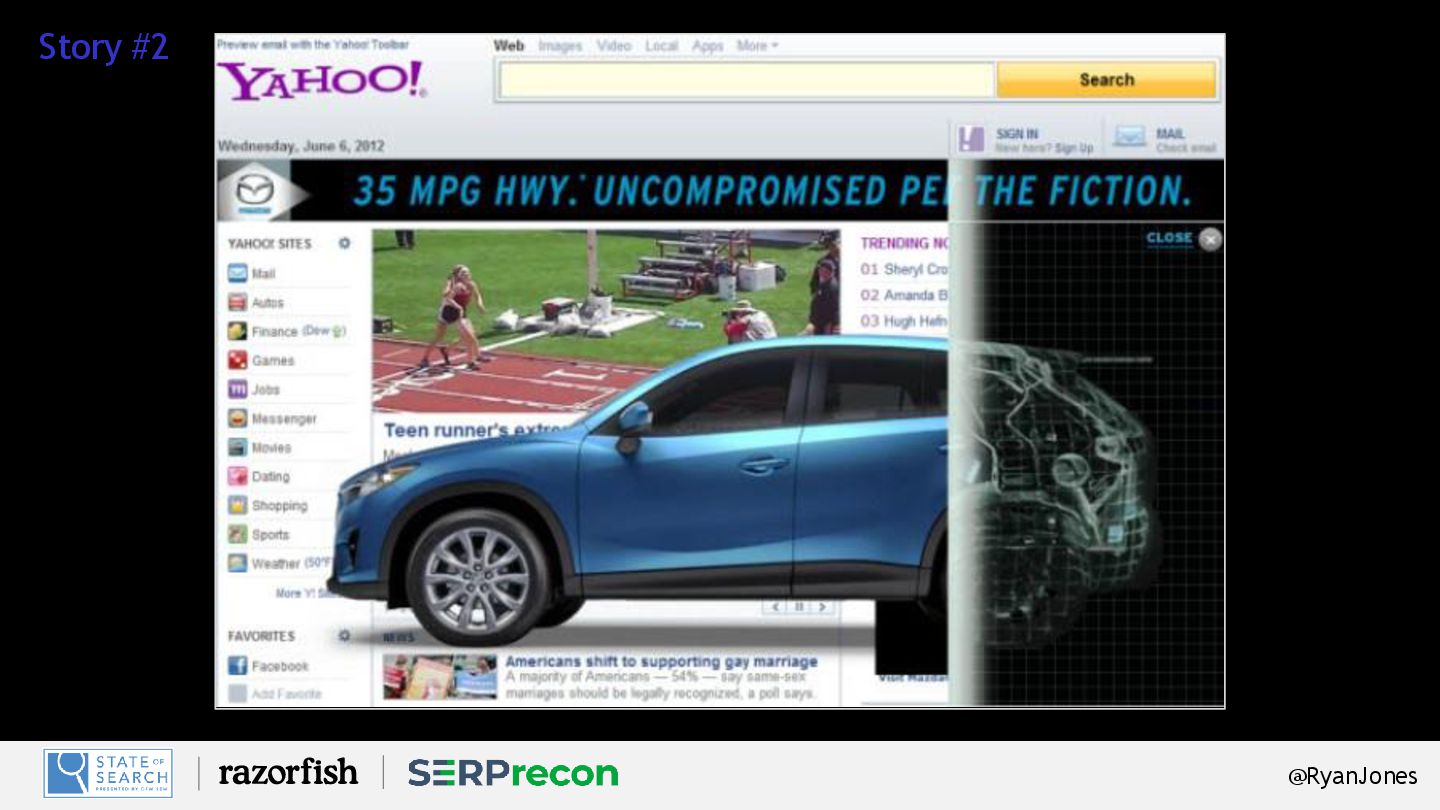
Task: Open Favorites settings gear
Action: coord(344,635)
